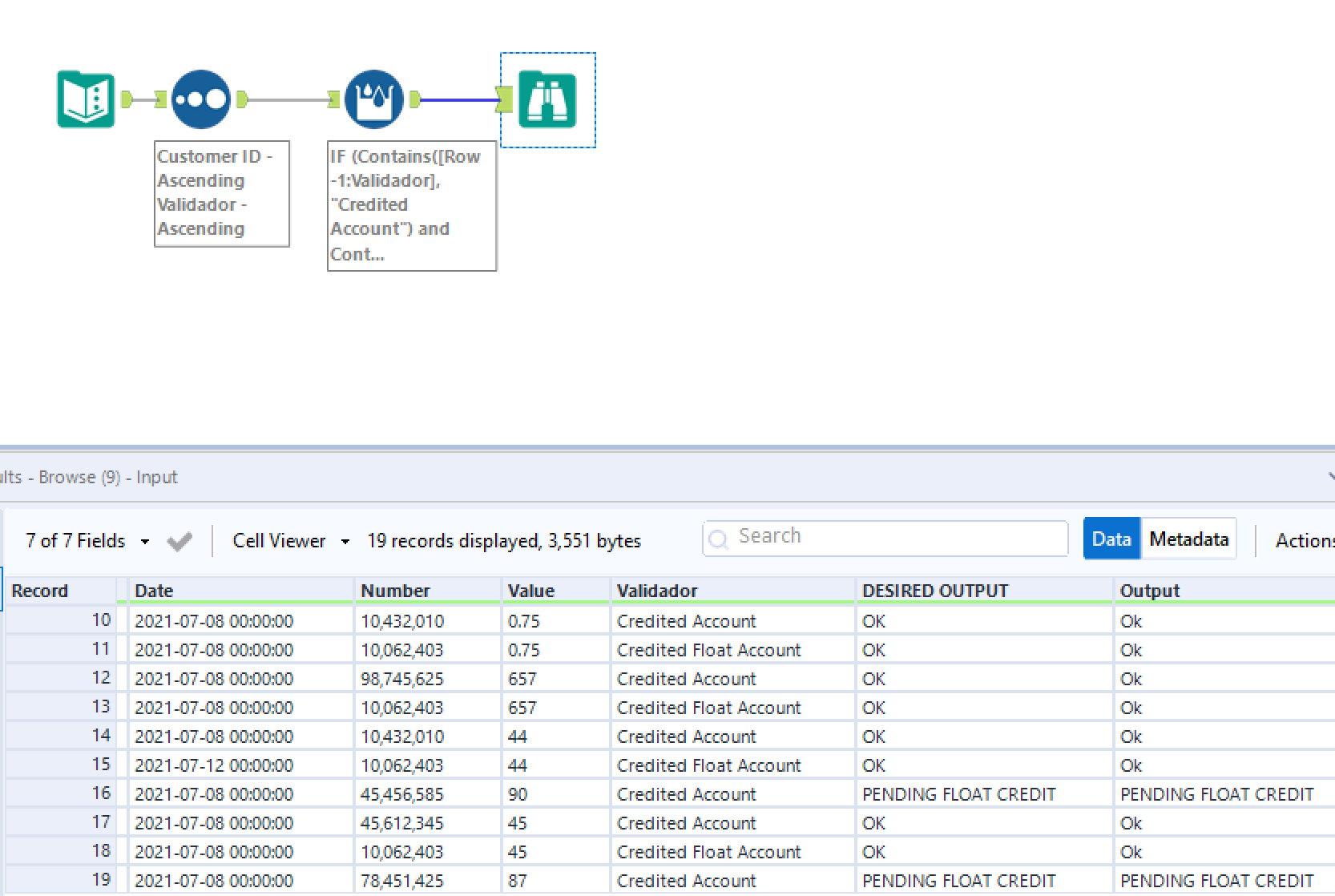Switch results view to Metadata
The width and height of the screenshot is (1335, 896).
pyautogui.click(x=1188, y=539)
